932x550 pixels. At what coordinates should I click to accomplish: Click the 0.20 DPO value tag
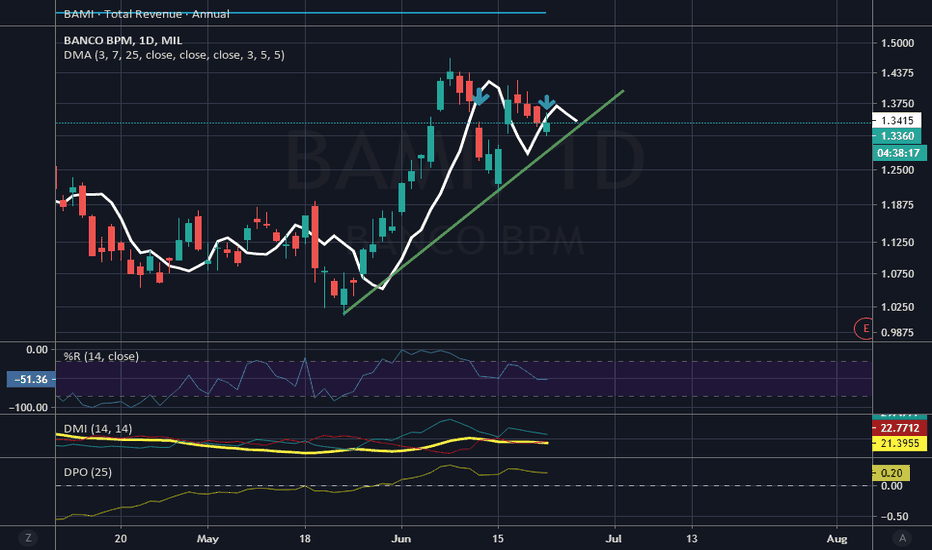[x=891, y=473]
